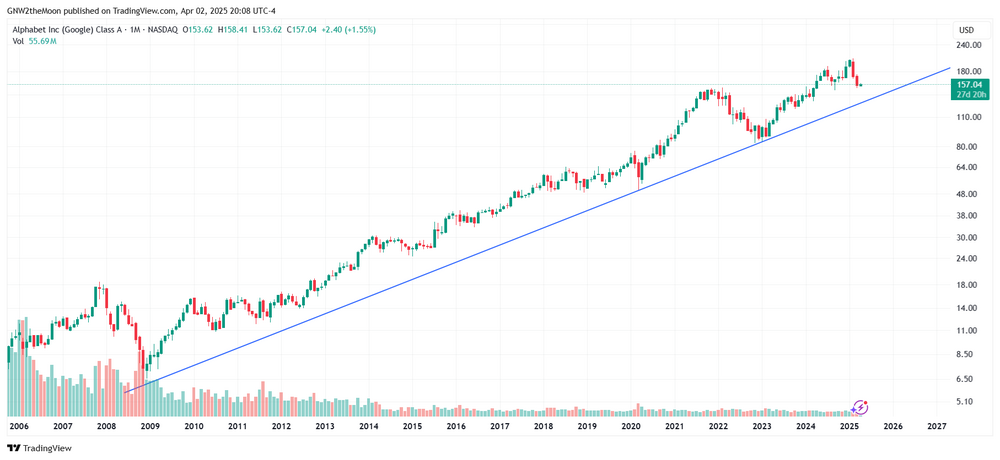Image resolution: width=1000 pixels, height=460 pixels.
Task: Click the 2016 year marker on timeline
Action: pyautogui.click(x=456, y=426)
